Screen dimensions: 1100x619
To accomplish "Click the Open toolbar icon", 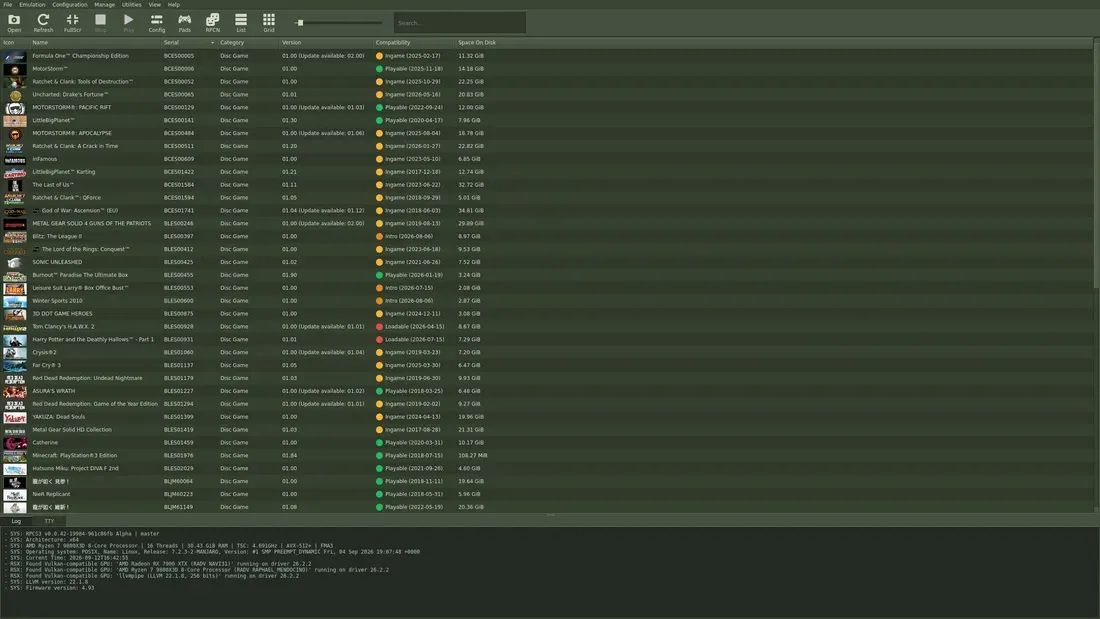I will pyautogui.click(x=14, y=22).
